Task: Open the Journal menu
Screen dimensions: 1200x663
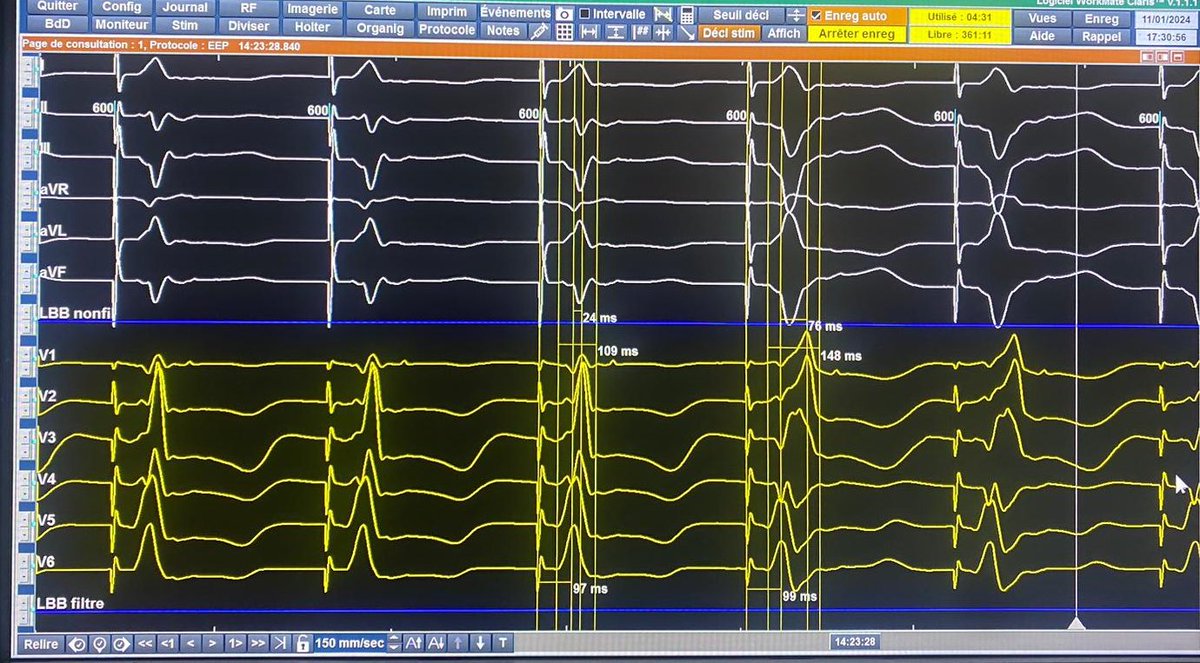Action: [x=184, y=8]
